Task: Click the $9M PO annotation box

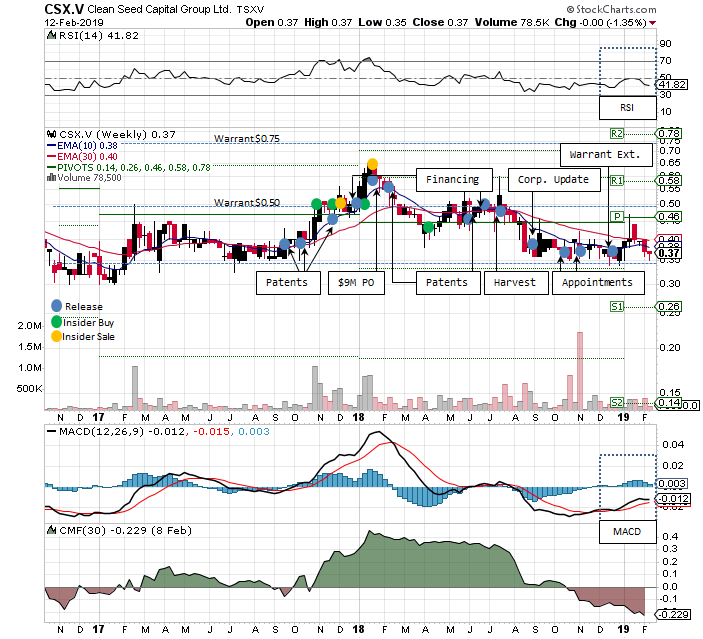Action: coord(356,283)
